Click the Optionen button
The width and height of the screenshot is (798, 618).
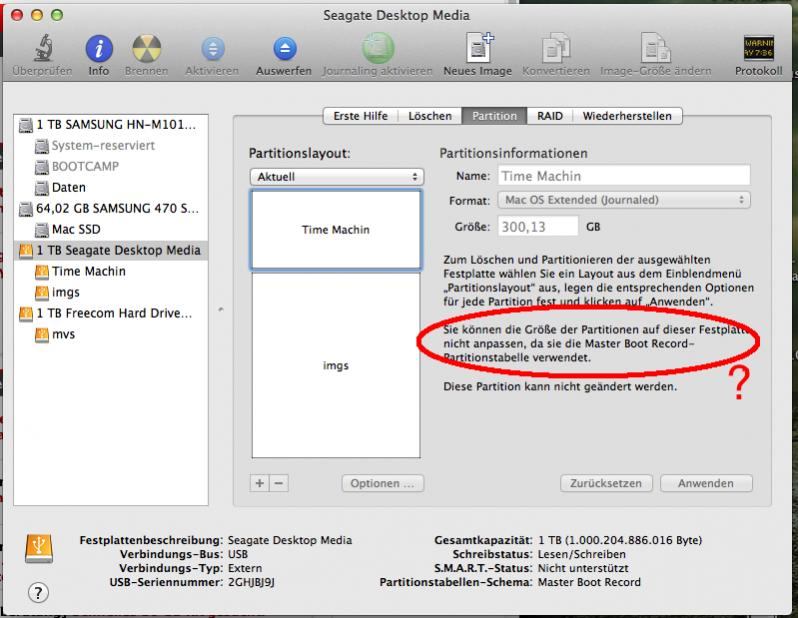pos(383,483)
